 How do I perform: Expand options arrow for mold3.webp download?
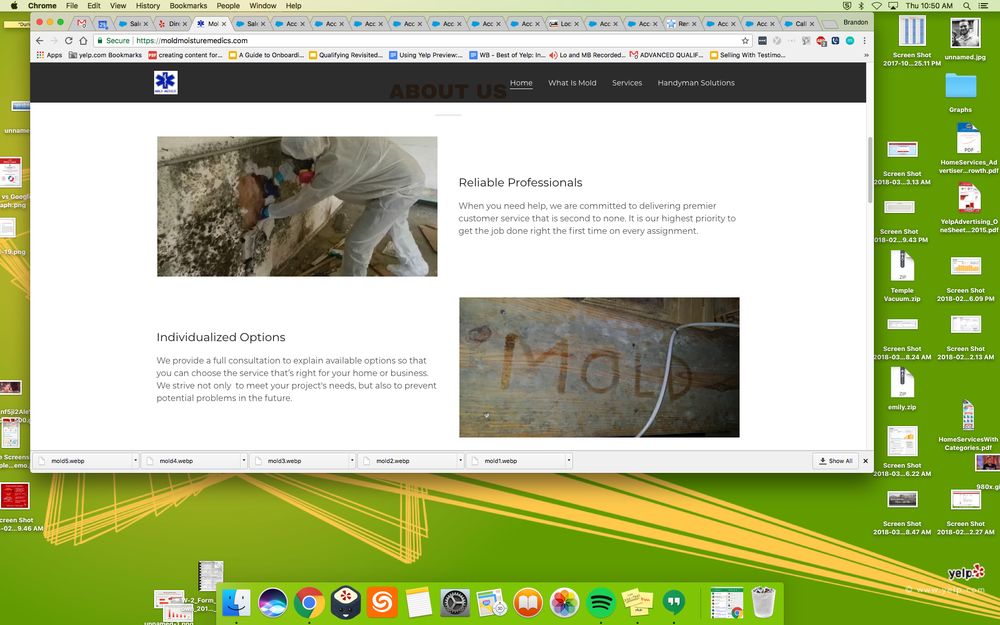point(351,461)
